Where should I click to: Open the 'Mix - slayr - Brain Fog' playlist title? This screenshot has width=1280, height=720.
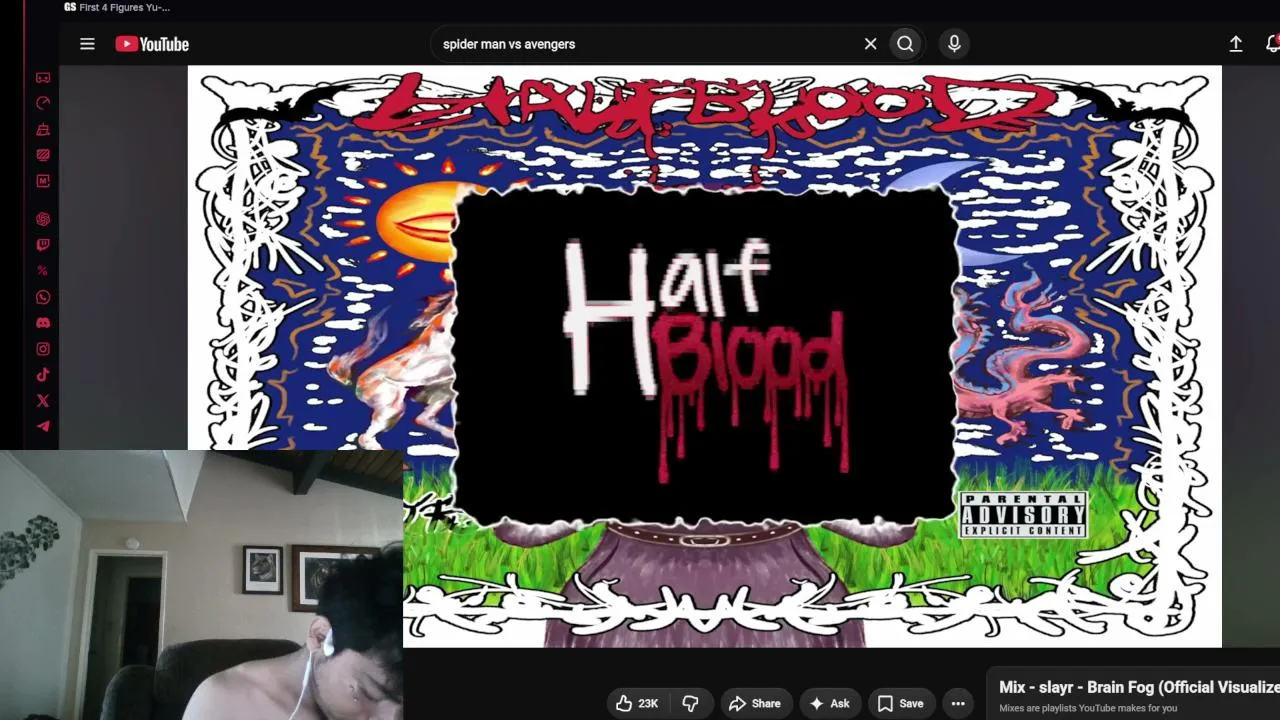tap(1139, 687)
